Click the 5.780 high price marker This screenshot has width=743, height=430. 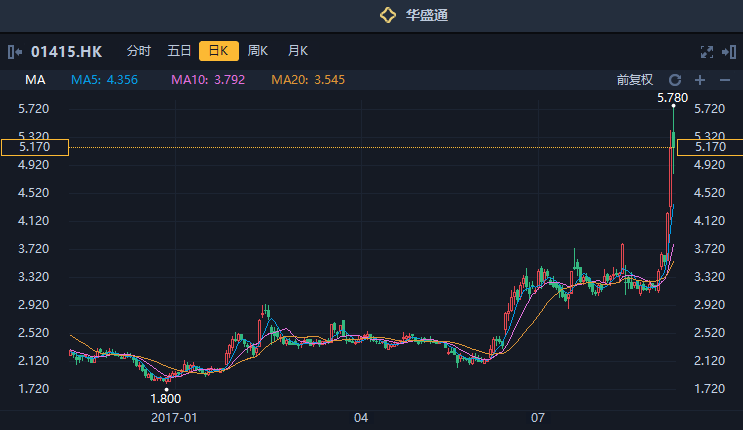[672, 98]
